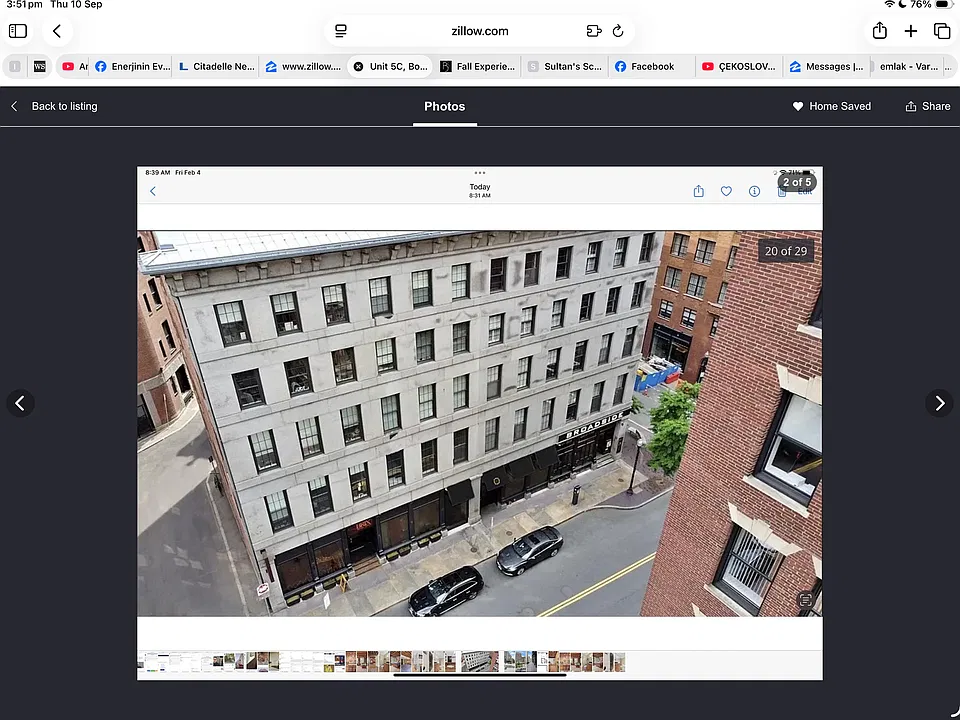This screenshot has height=720, width=960.
Task: Close the Unit 5C tab with X
Action: point(358,66)
